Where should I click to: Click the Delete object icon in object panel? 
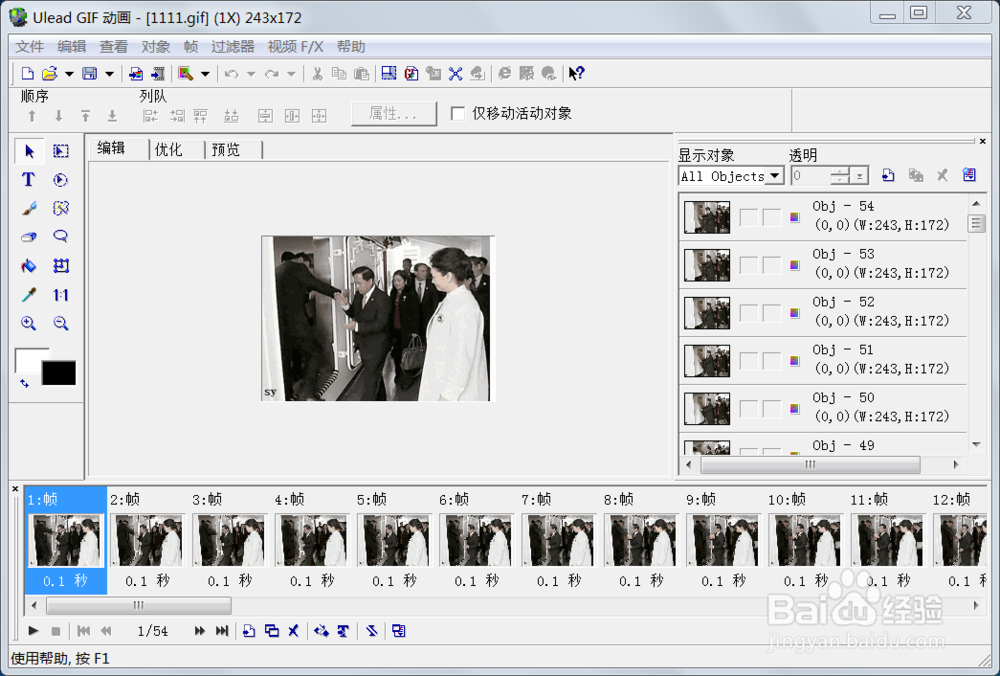point(943,175)
